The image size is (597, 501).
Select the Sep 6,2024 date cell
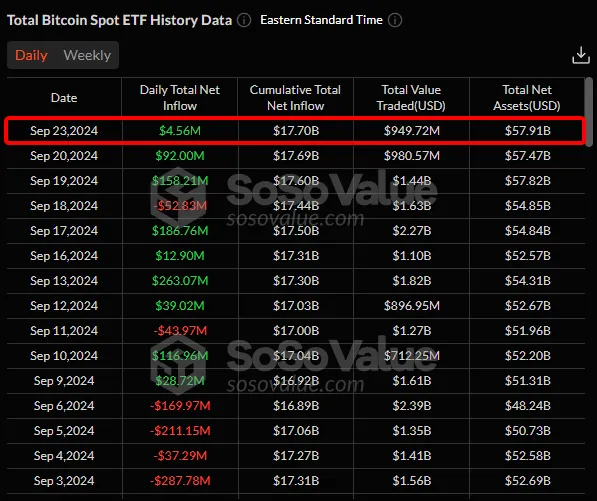click(x=64, y=406)
